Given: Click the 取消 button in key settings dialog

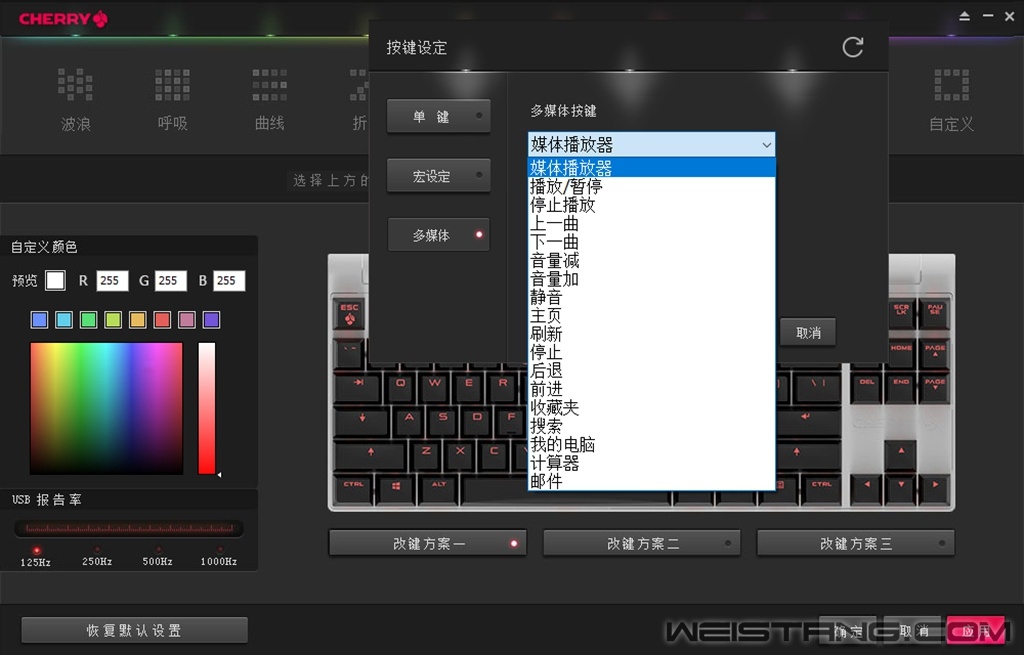Looking at the screenshot, I should point(808,332).
